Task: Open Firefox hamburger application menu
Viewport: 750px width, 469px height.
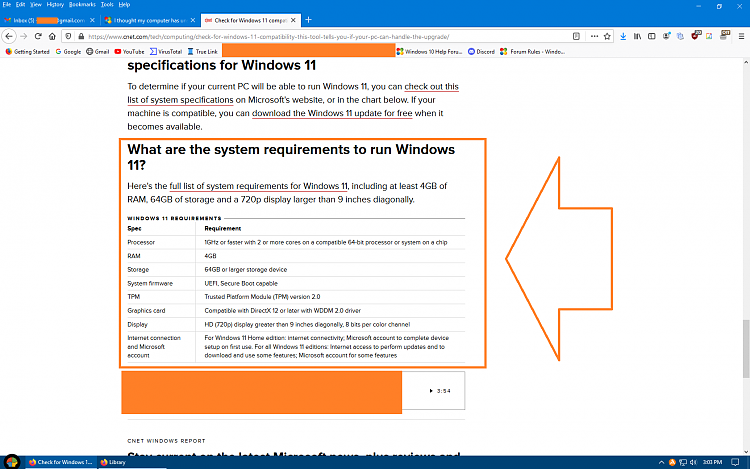Action: (x=741, y=36)
